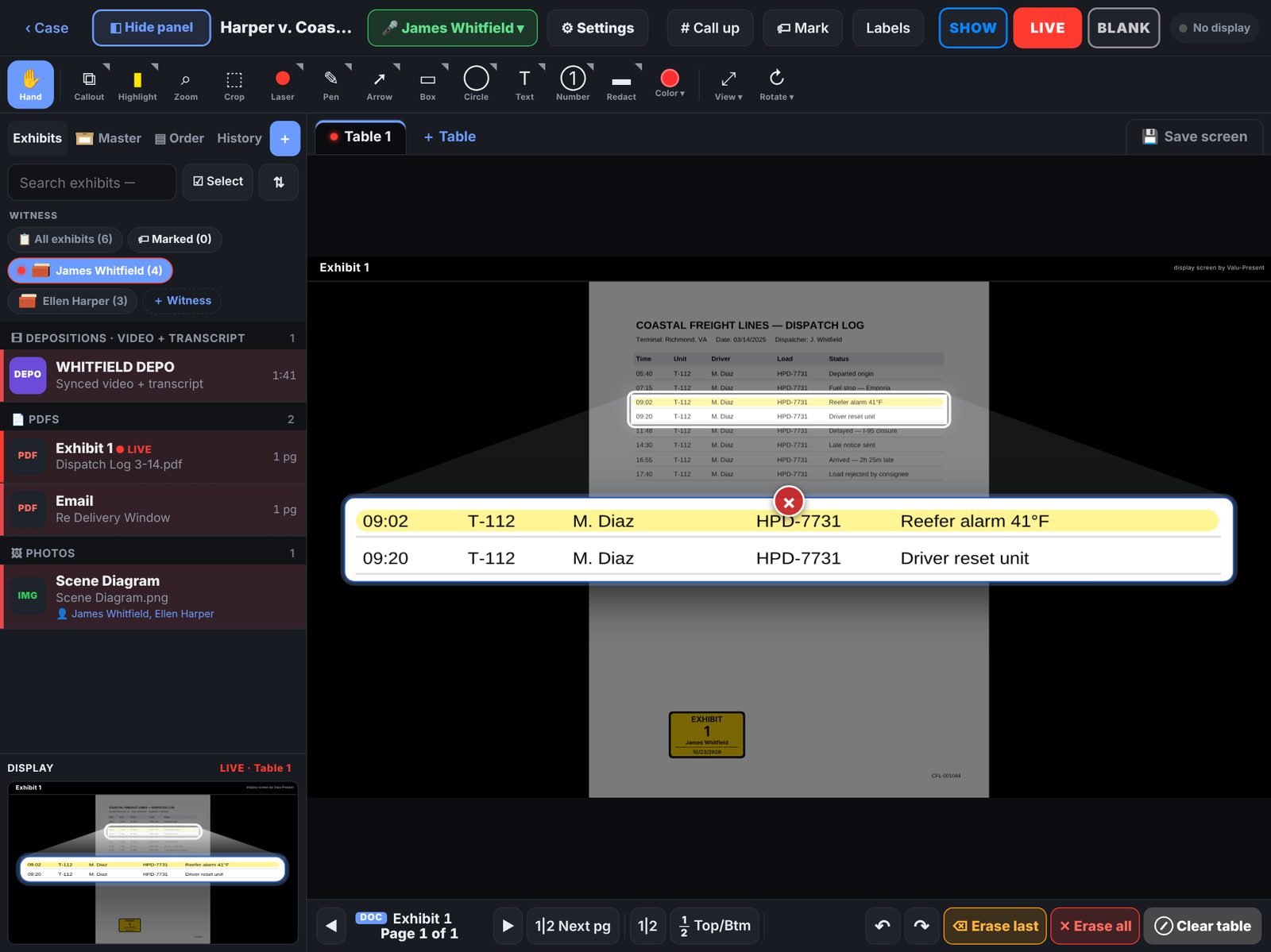Add a new Table
The image size is (1271, 952).
(x=450, y=137)
